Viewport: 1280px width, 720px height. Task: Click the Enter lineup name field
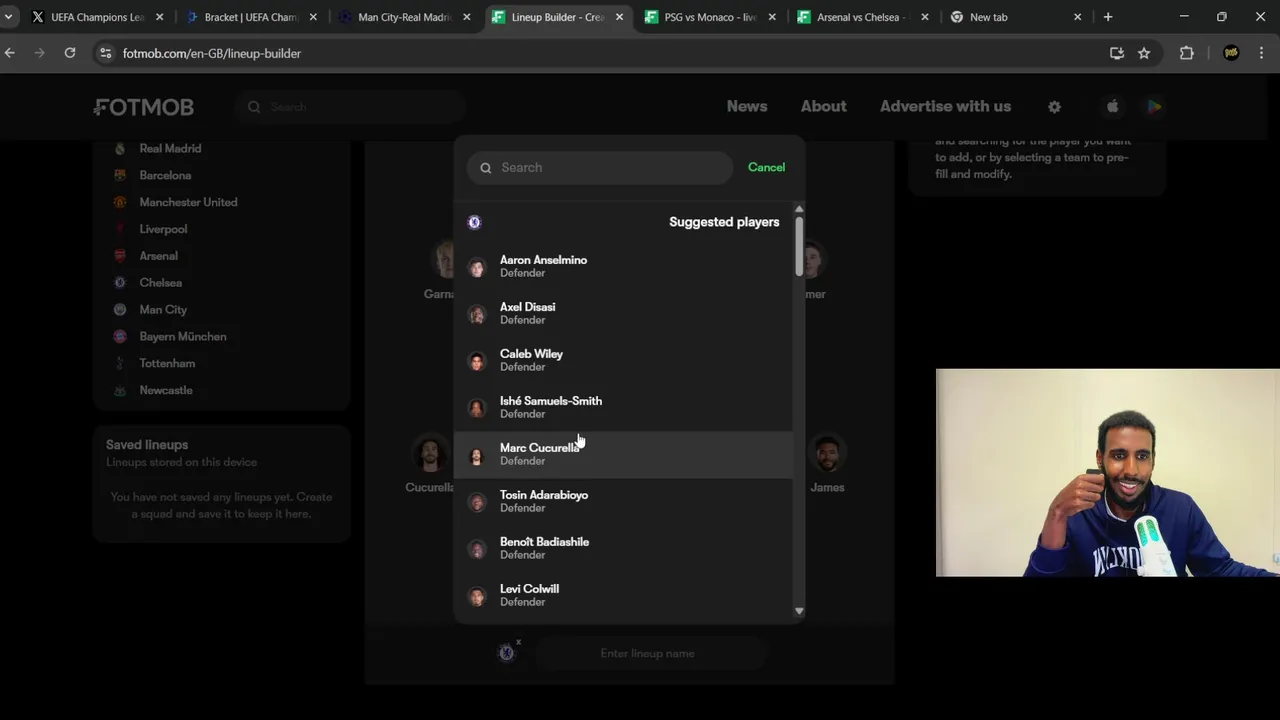coord(651,653)
